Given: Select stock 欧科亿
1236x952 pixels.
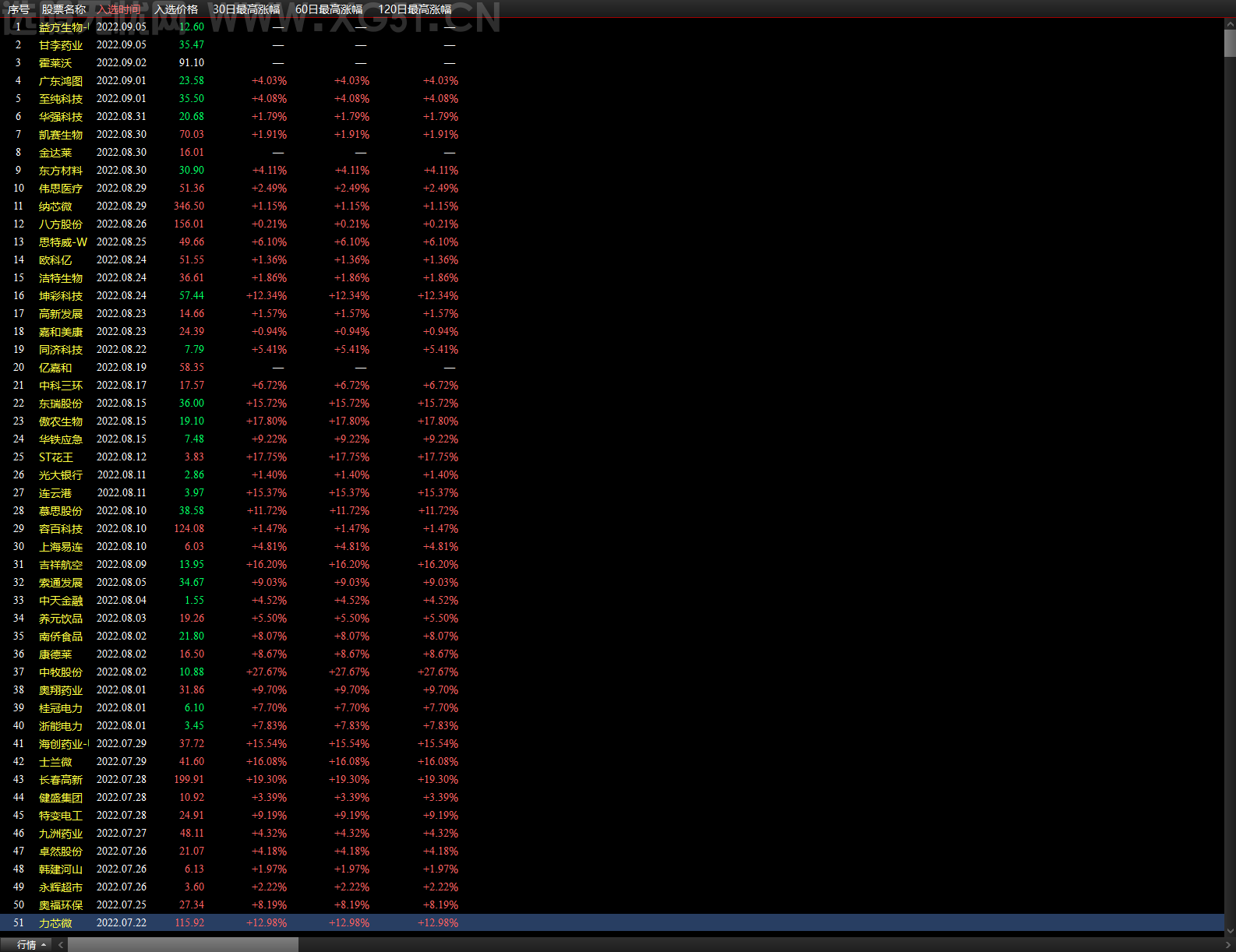Looking at the screenshot, I should click(x=55, y=260).
